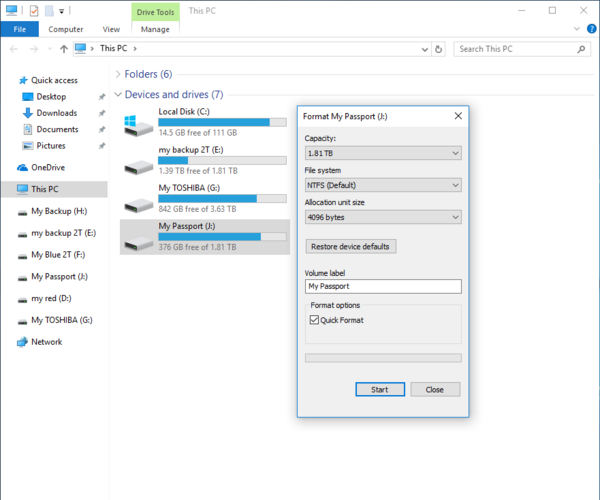600x500 pixels.
Task: Expand the ribbon with the chevron
Action: pos(577,29)
